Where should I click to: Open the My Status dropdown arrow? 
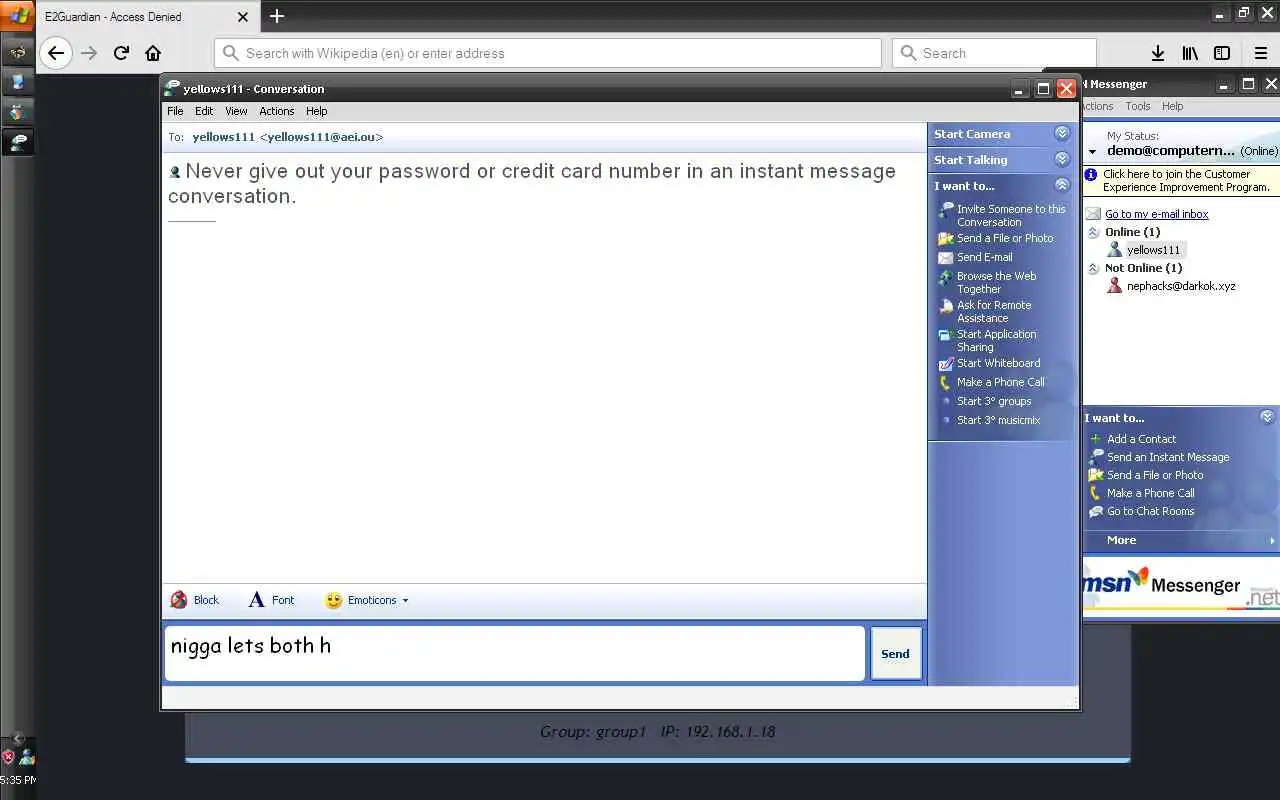[x=1093, y=152]
